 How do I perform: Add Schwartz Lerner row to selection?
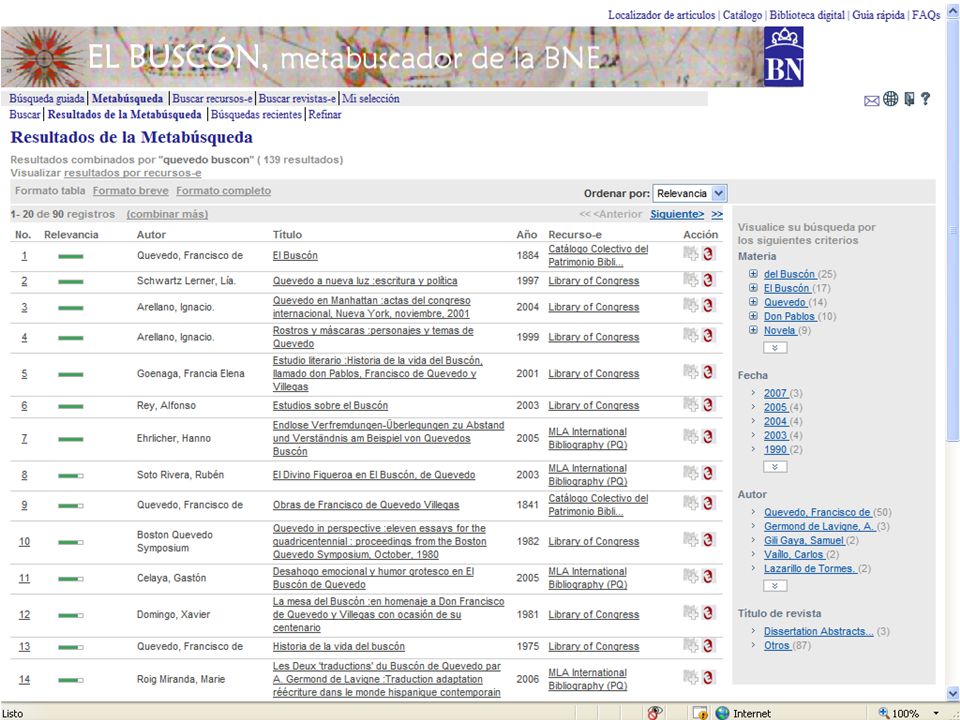click(x=691, y=280)
